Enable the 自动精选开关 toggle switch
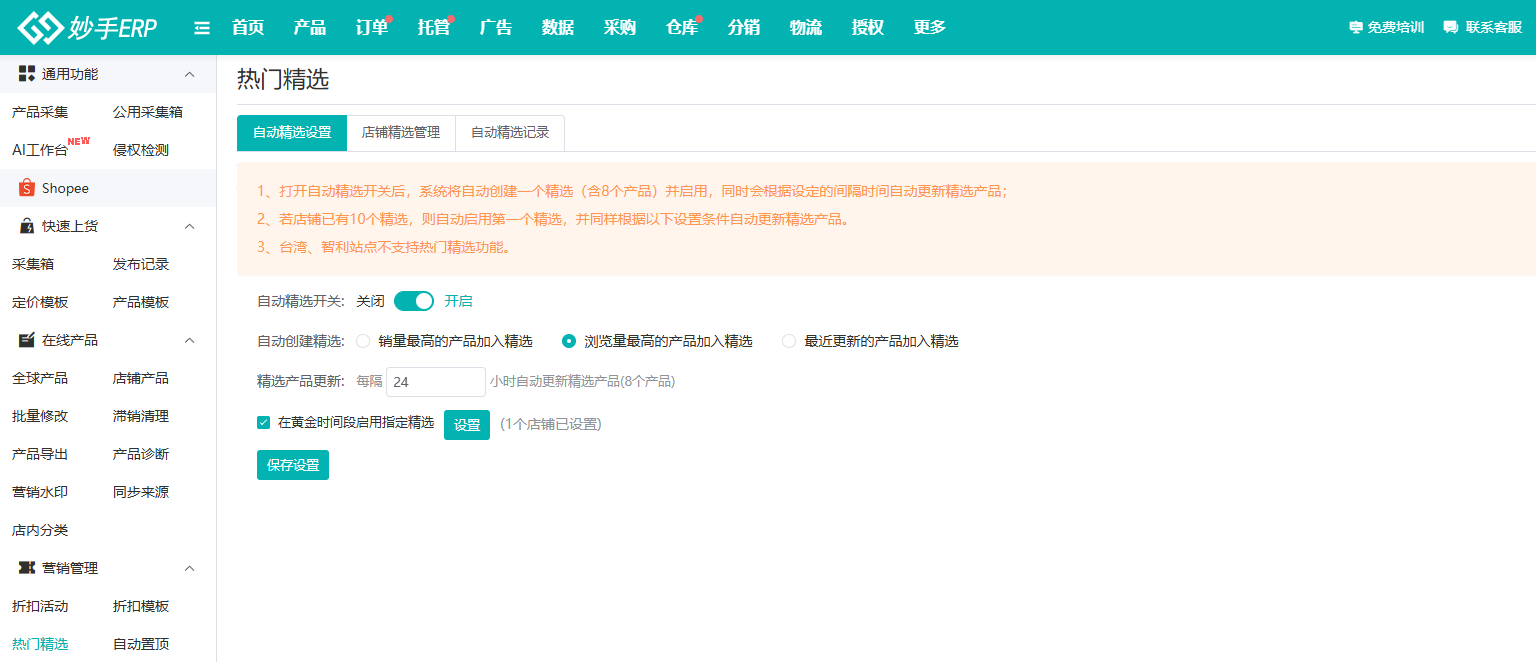 [413, 300]
